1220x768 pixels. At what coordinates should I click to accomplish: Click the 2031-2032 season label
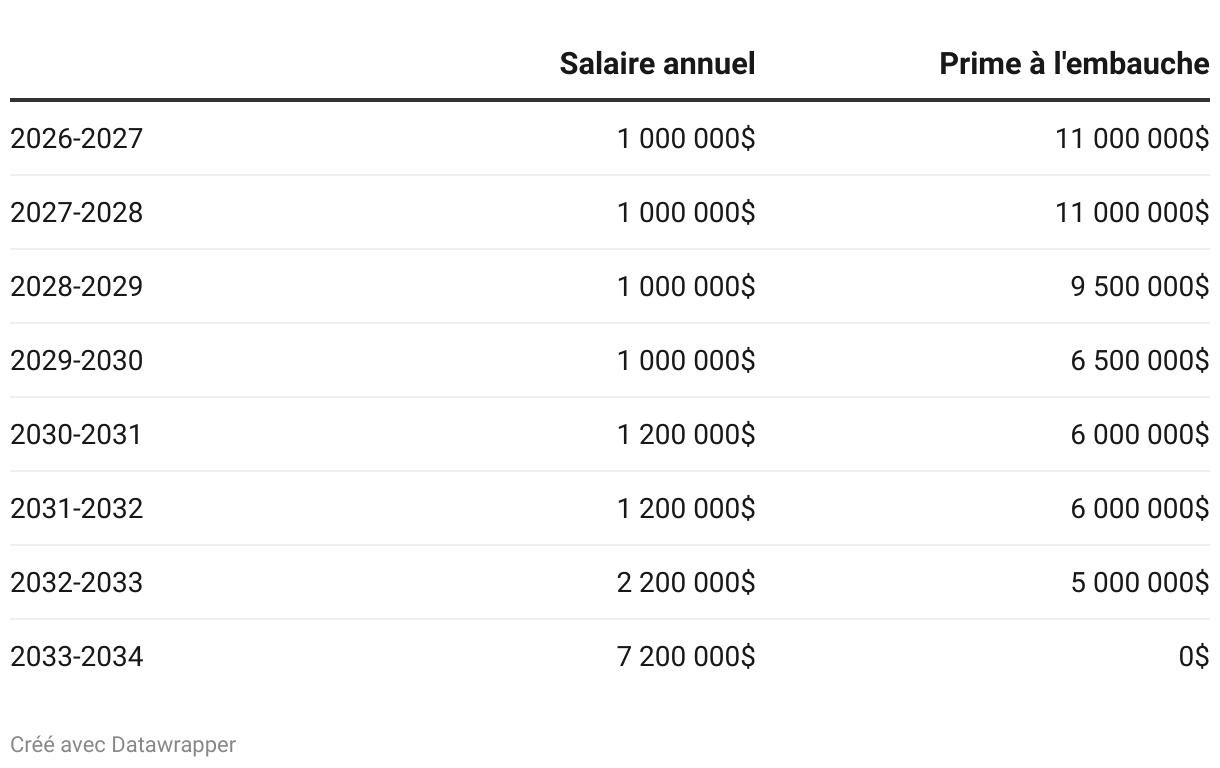77,509
